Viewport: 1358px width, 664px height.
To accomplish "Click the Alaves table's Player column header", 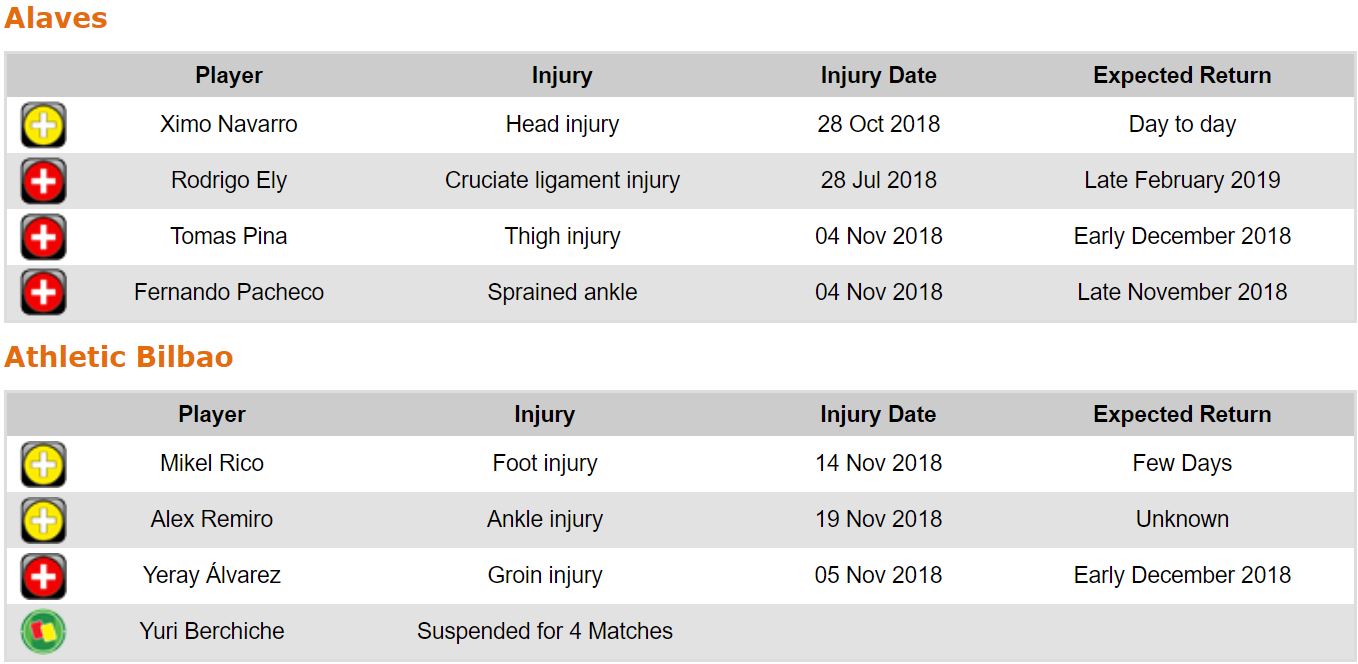I will (229, 75).
